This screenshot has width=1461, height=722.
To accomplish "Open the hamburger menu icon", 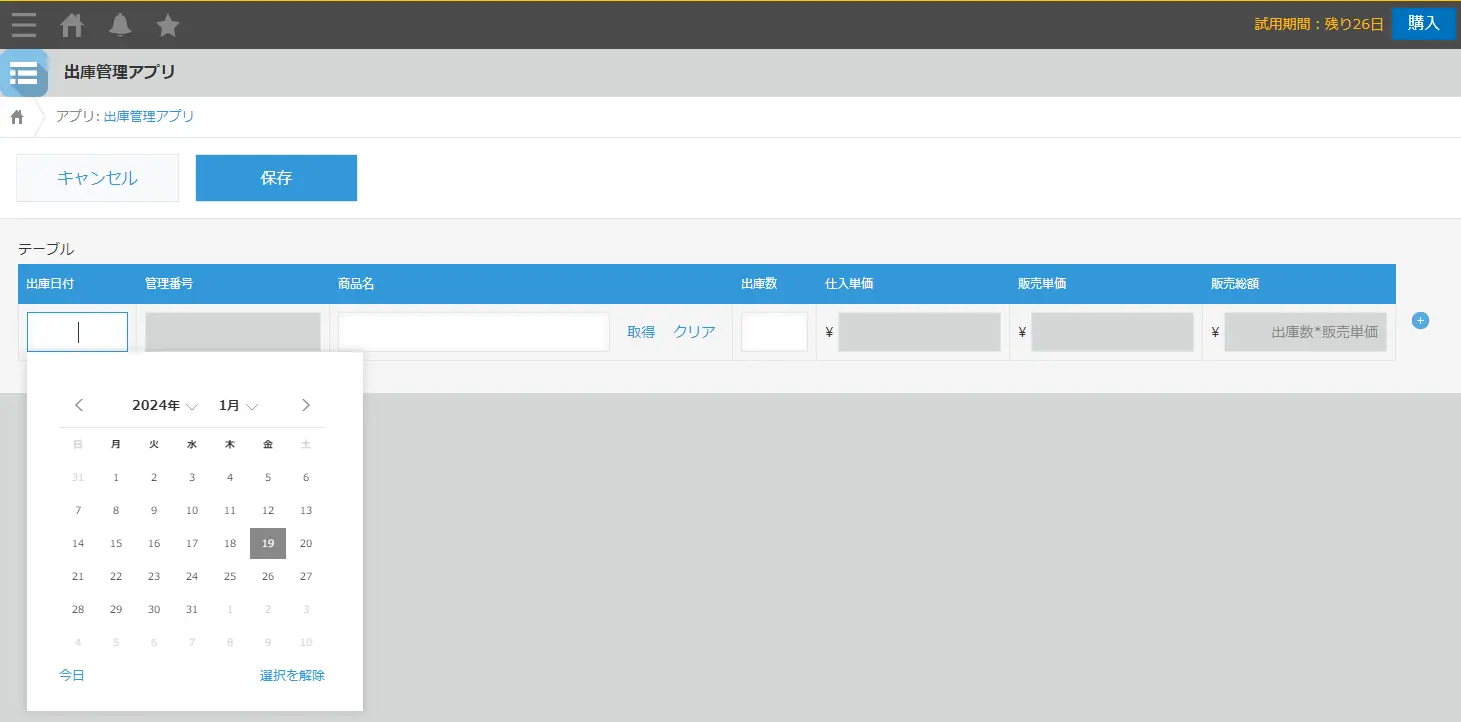I will (x=24, y=25).
